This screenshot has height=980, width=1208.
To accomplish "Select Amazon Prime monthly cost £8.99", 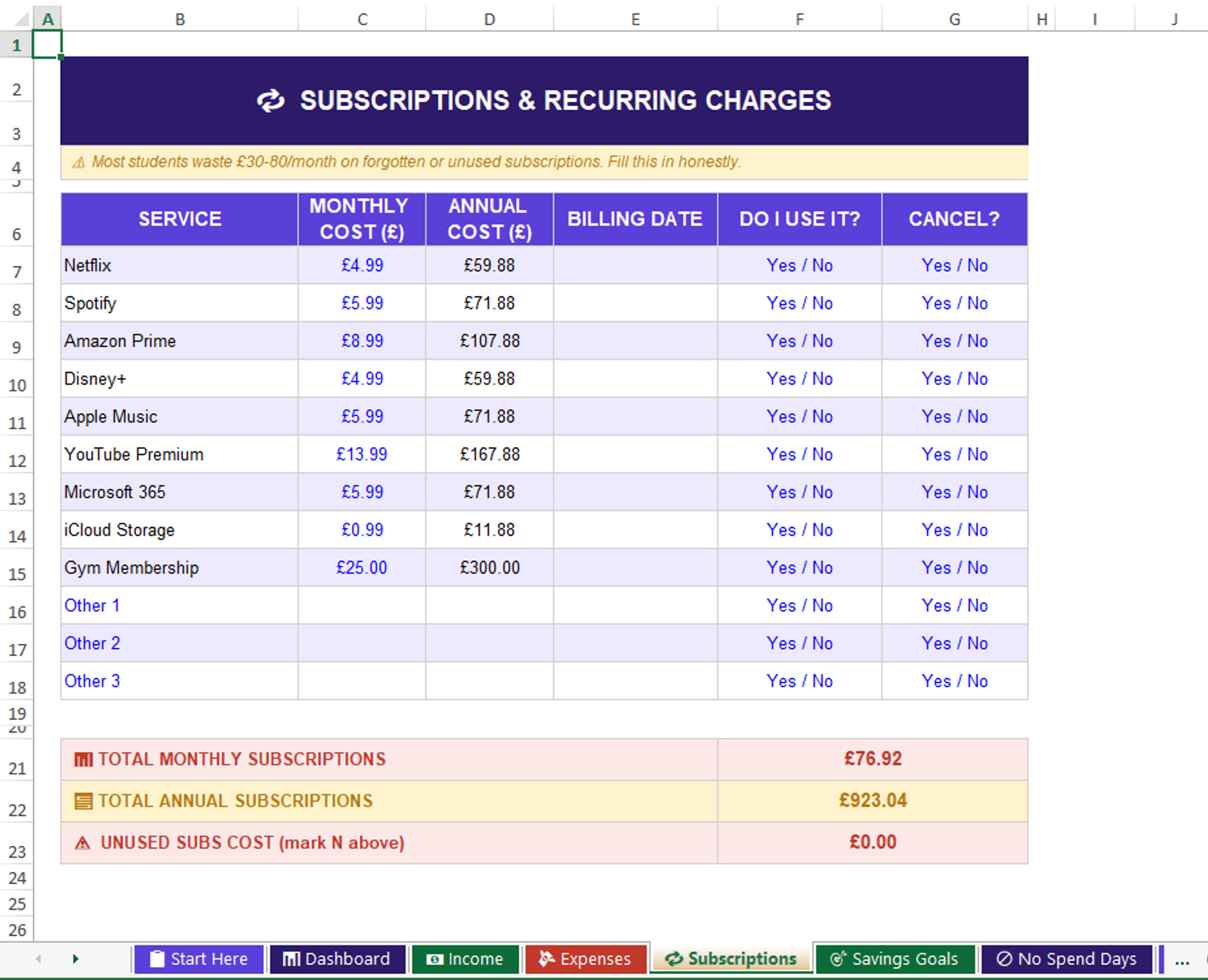I will [362, 341].
